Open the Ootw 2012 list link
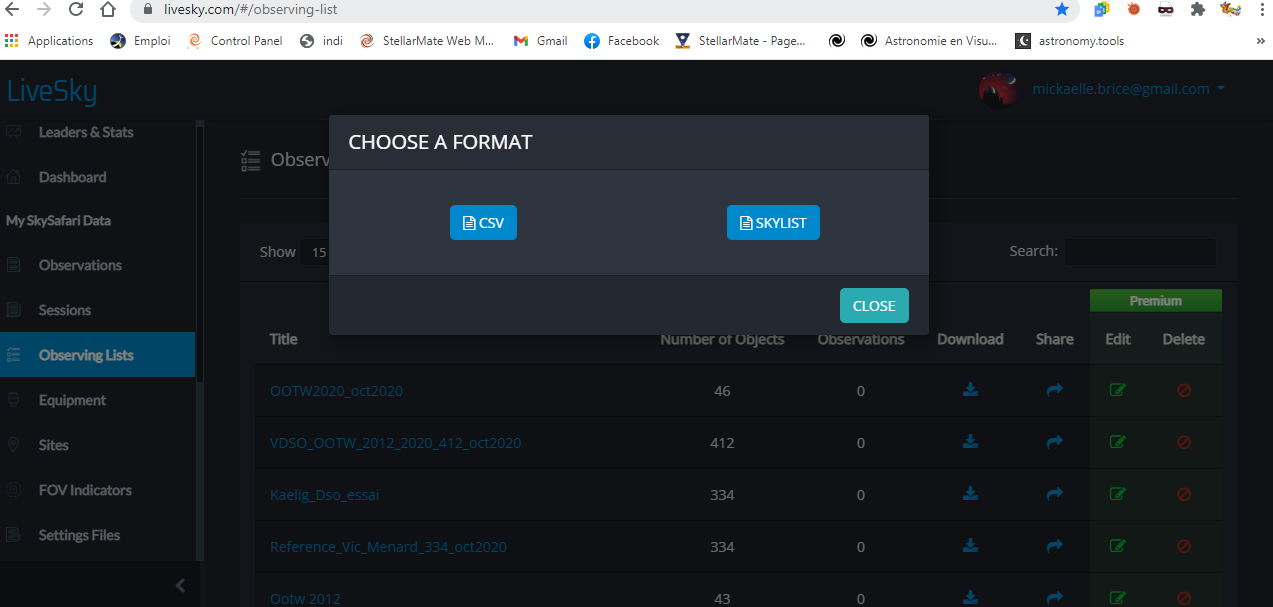The image size is (1273, 607). click(x=305, y=598)
